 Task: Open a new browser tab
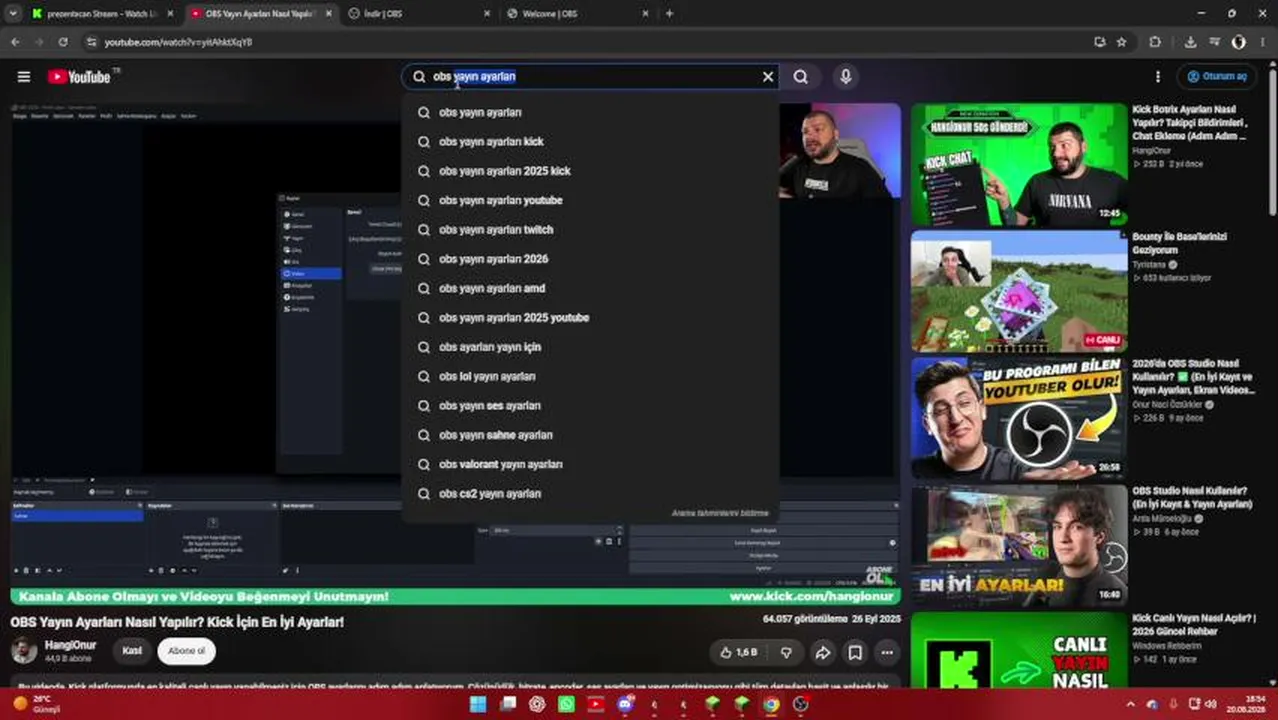[669, 14]
